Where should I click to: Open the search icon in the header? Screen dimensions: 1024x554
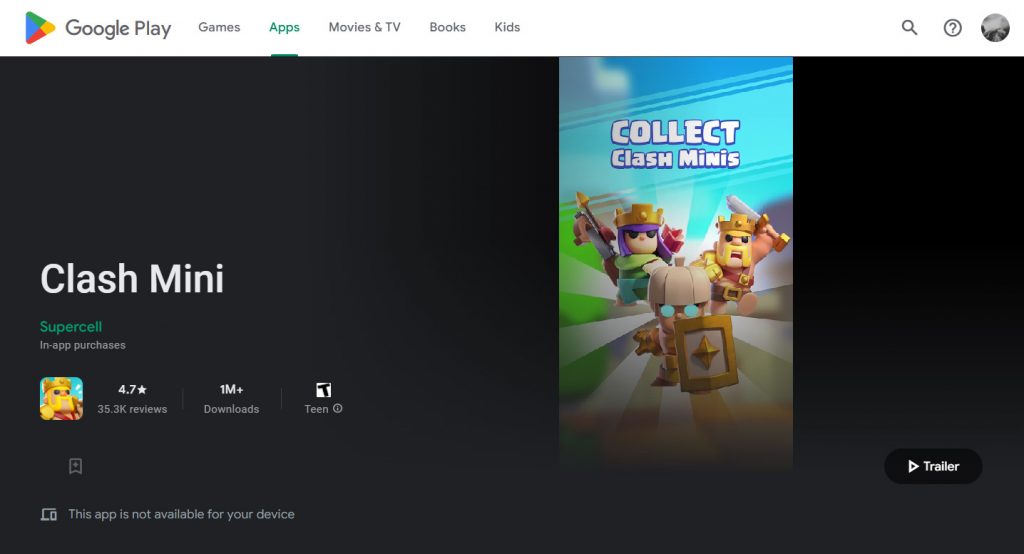point(909,28)
